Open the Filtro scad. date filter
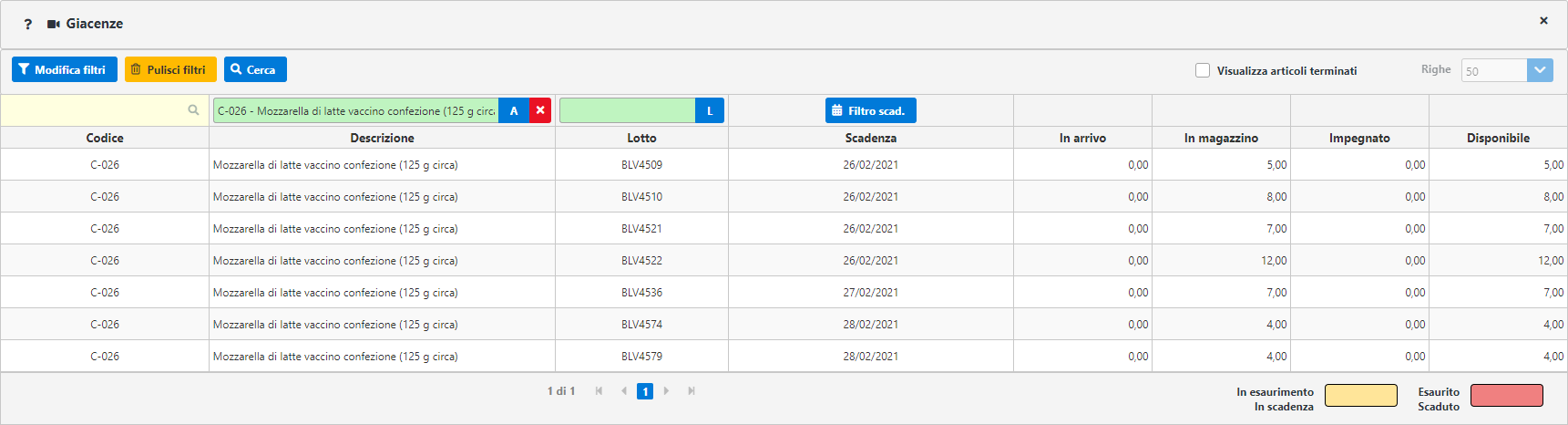The image size is (1568, 425). pyautogui.click(x=870, y=110)
